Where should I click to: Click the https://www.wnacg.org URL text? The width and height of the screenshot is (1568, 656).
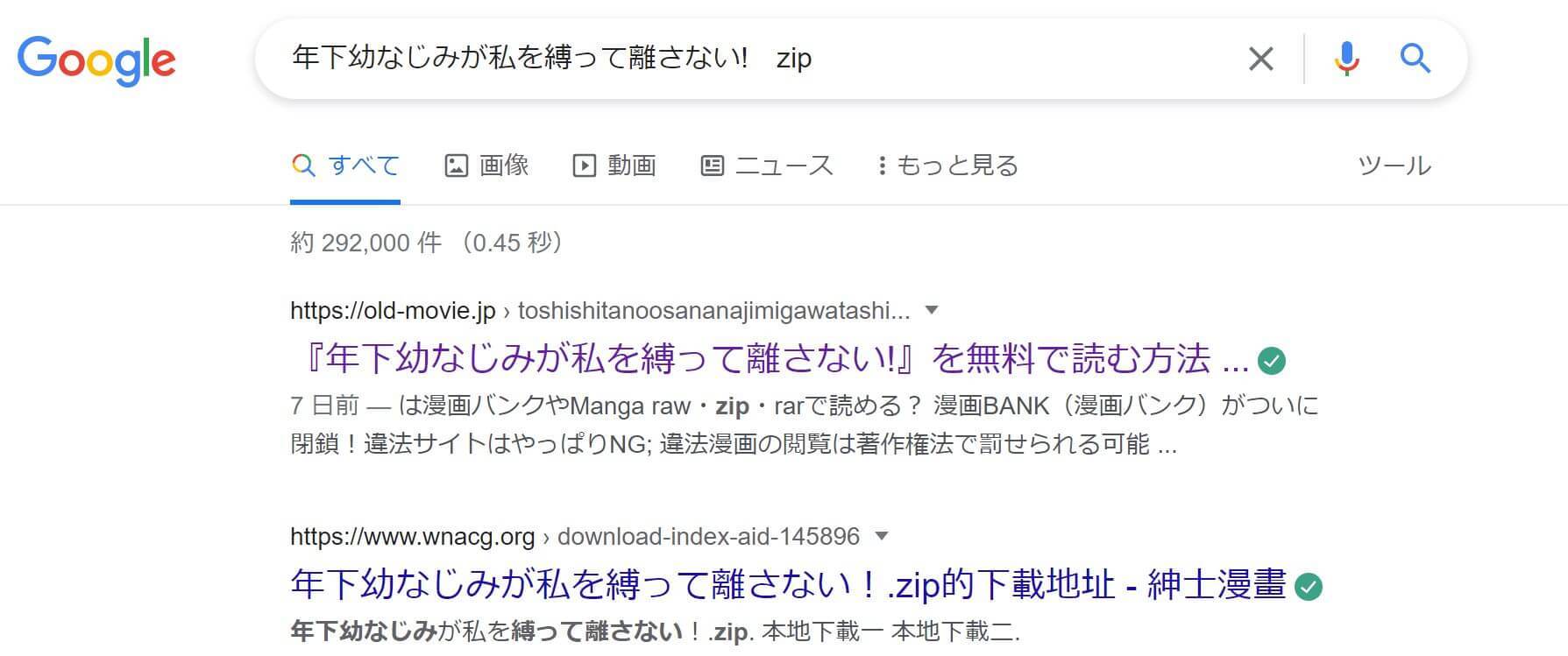(x=412, y=537)
